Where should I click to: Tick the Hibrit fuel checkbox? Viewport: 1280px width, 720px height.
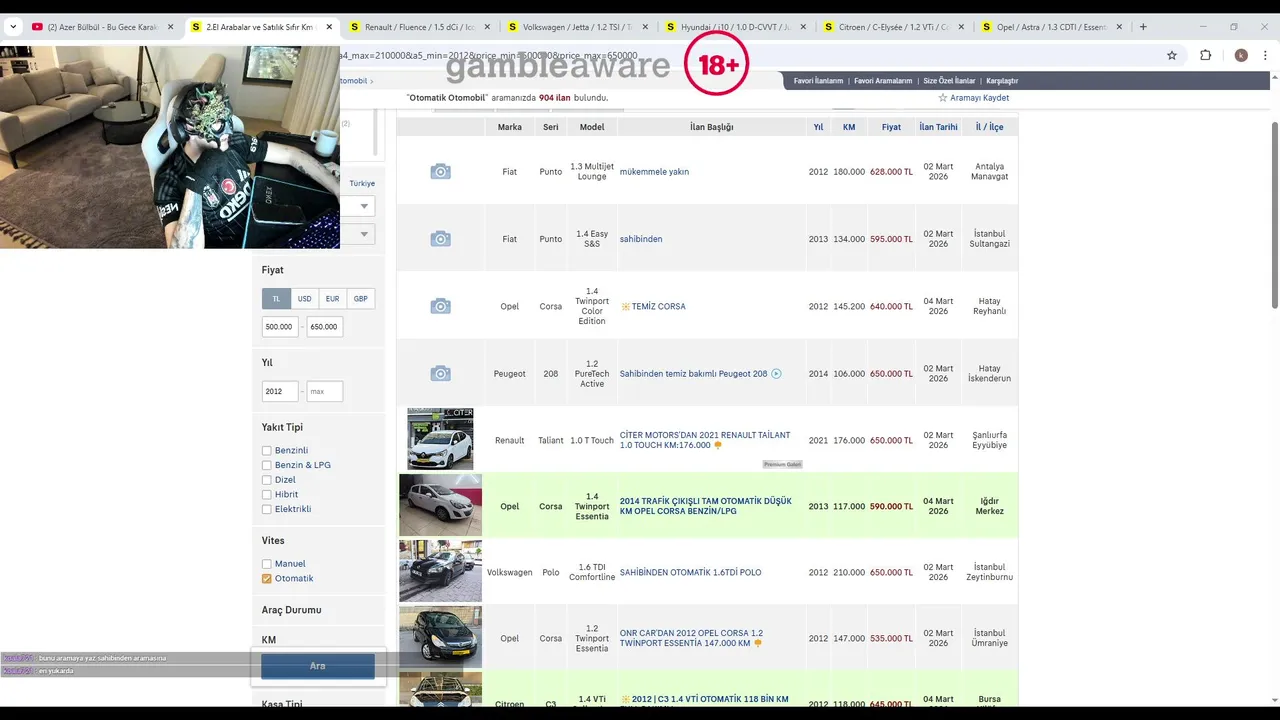click(x=267, y=495)
